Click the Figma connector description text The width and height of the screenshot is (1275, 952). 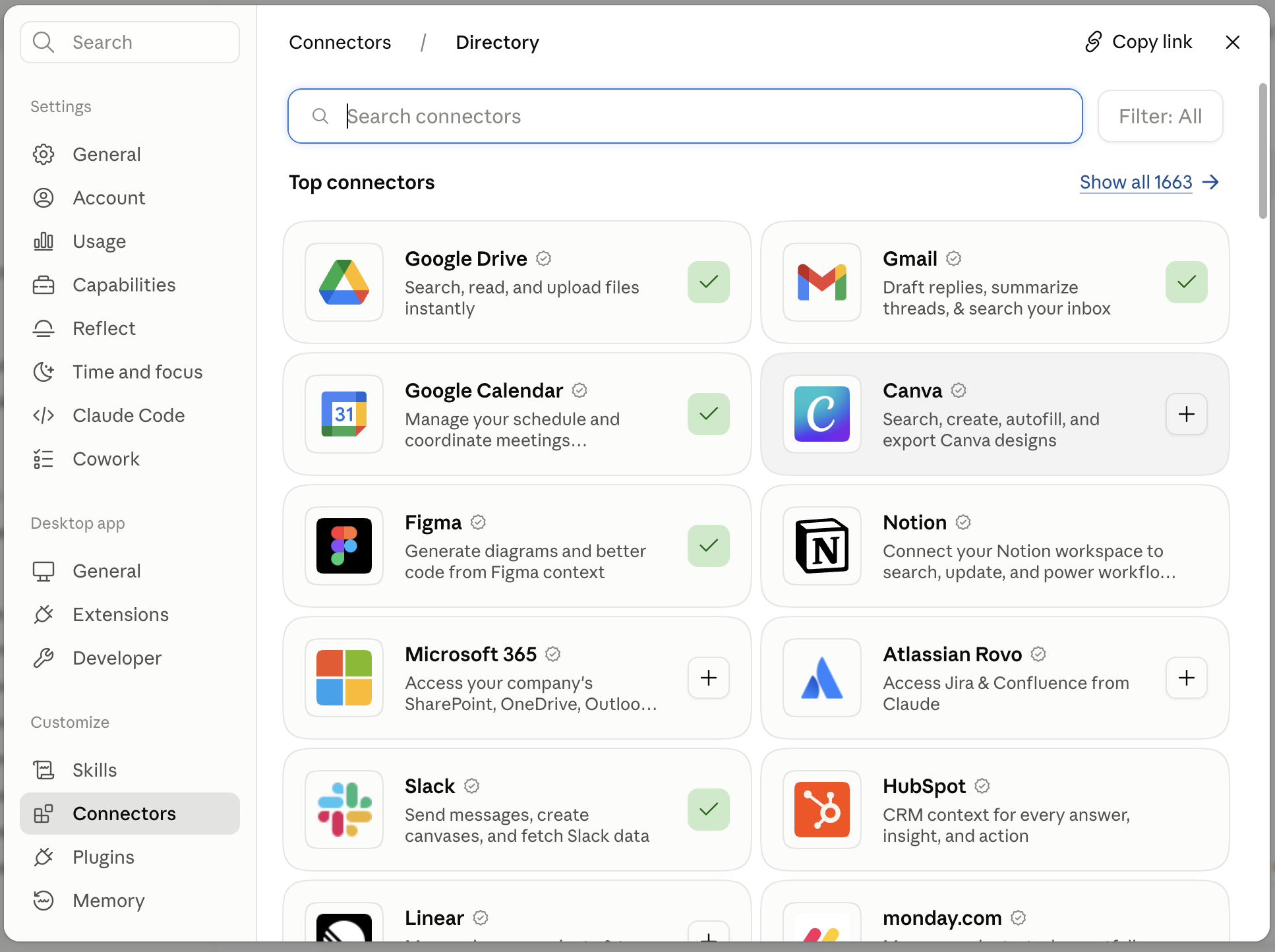[525, 562]
